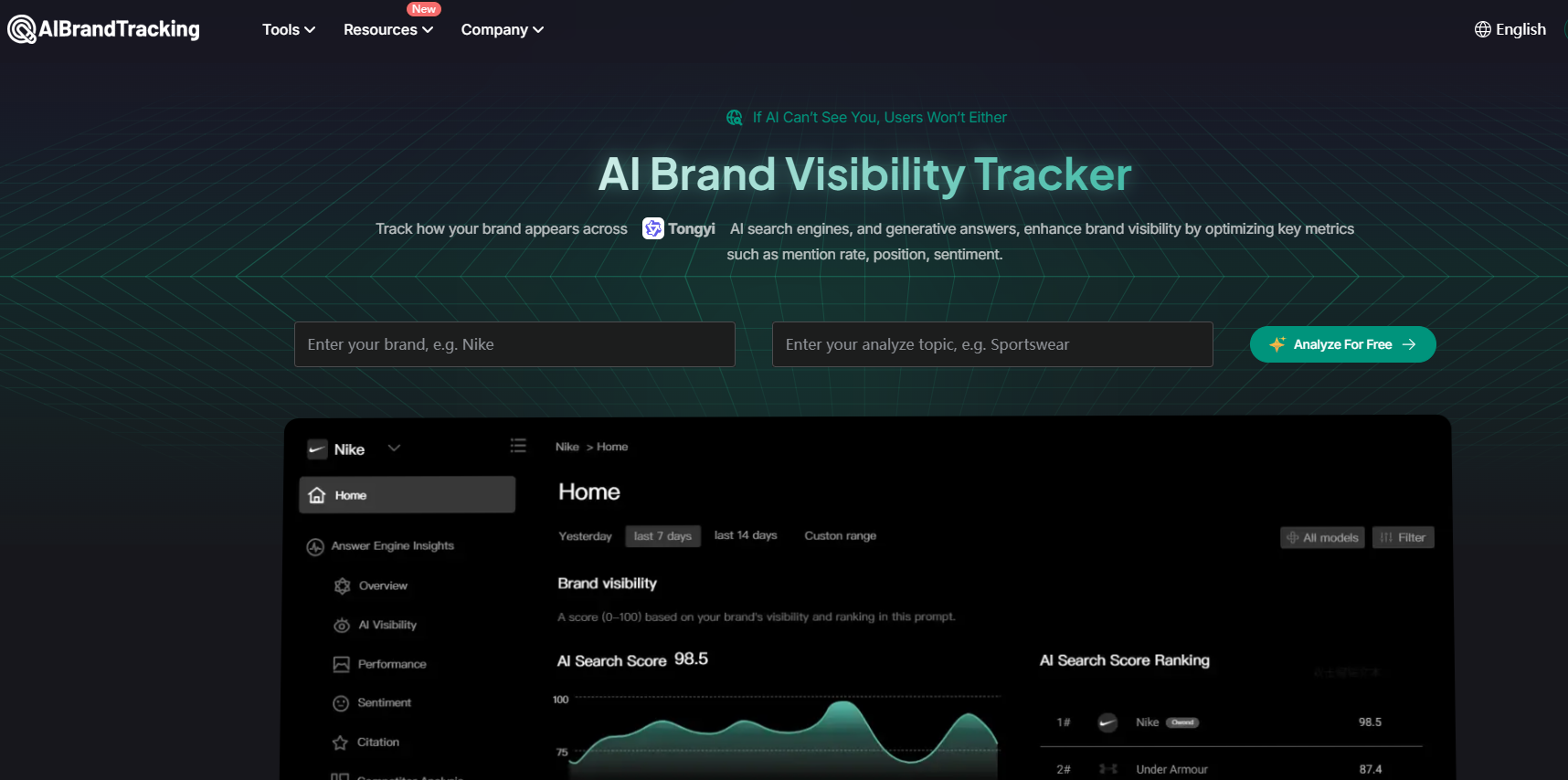Click the Home house icon
Image resolution: width=1568 pixels, height=780 pixels.
(x=317, y=495)
